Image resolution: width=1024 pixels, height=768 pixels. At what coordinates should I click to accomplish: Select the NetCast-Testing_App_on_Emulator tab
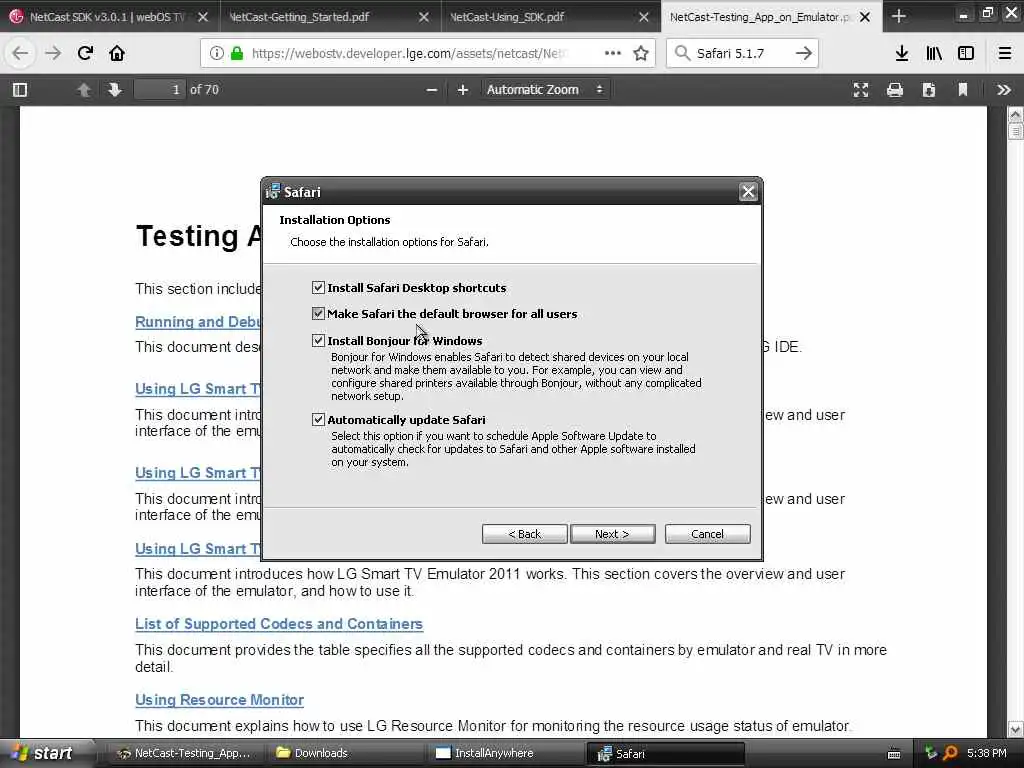click(760, 16)
